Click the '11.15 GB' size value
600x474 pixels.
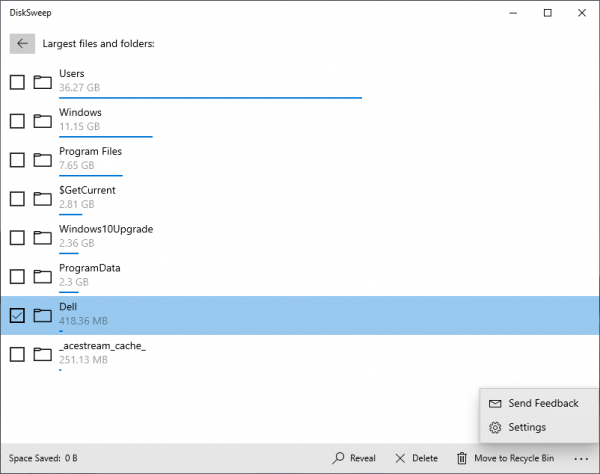pyautogui.click(x=79, y=127)
